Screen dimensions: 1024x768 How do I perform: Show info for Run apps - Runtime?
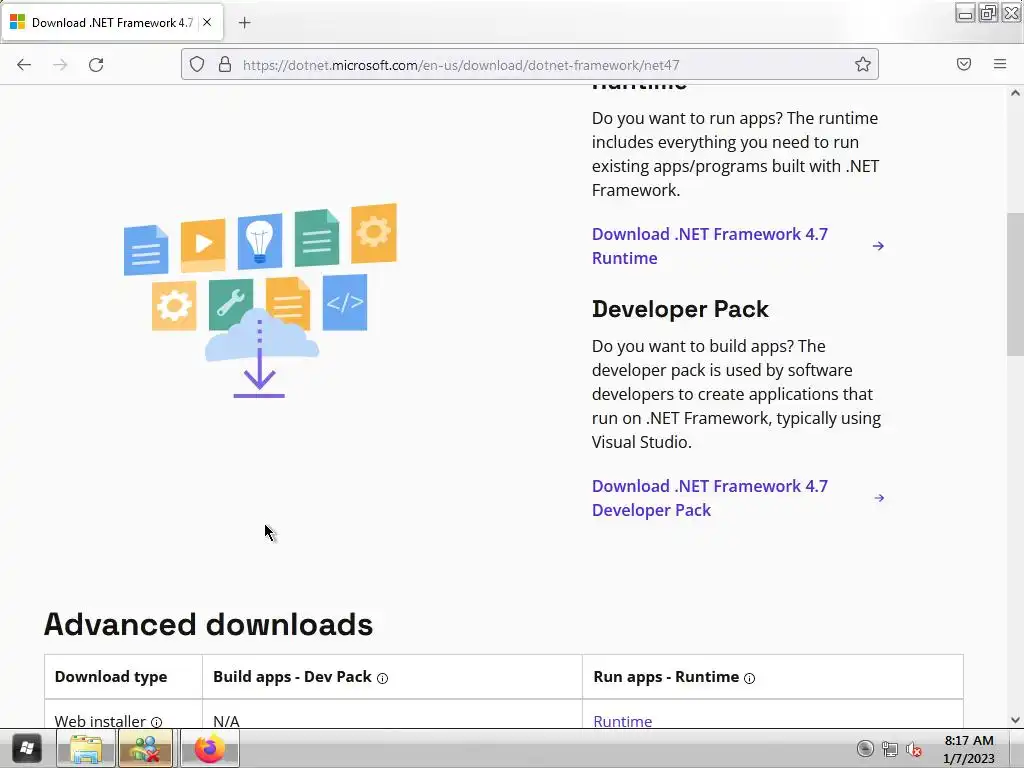(x=750, y=679)
